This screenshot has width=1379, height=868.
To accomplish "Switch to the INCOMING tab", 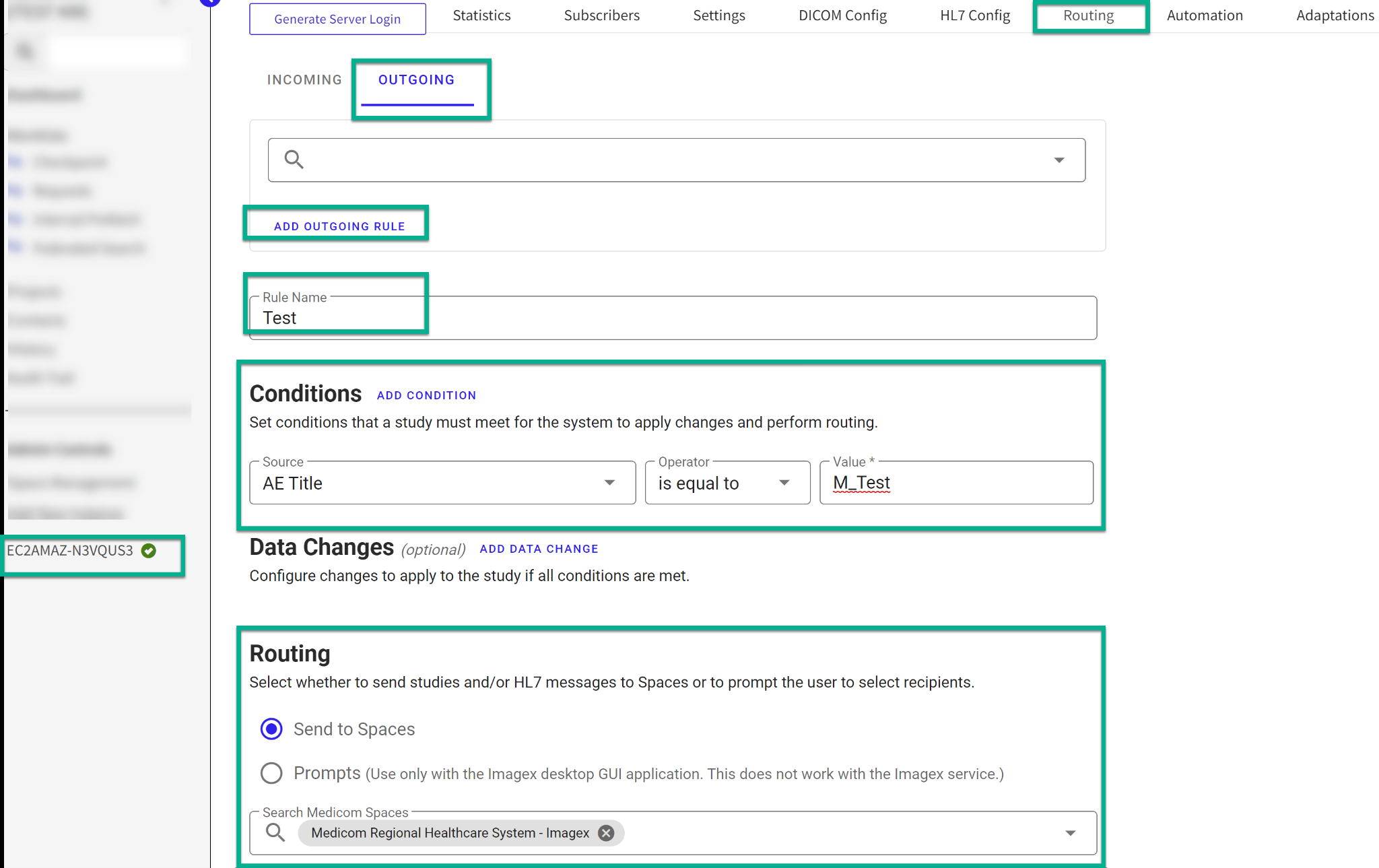I will 304,79.
